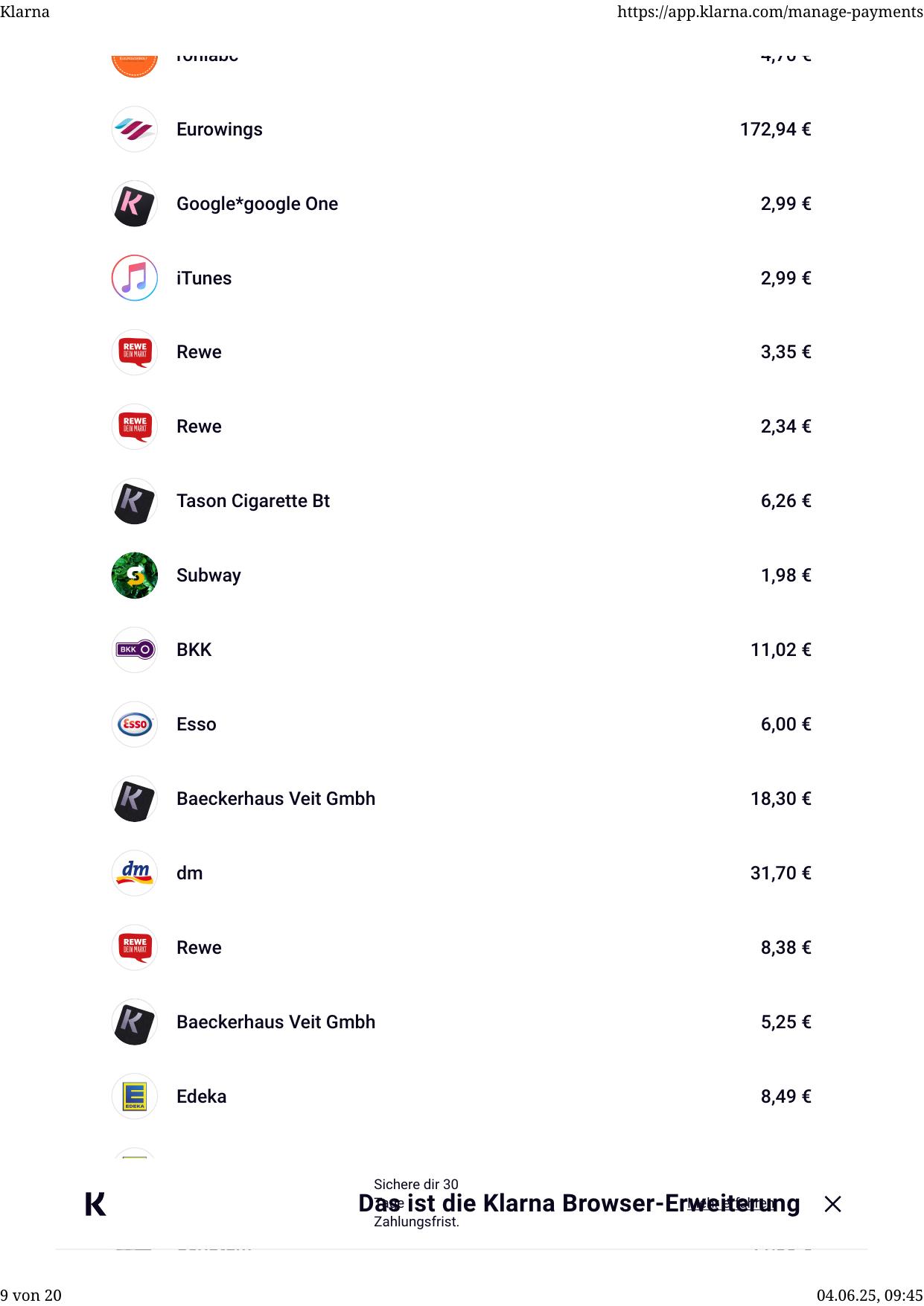Click the Eurowings airline logo icon
Screen dimensions: 924x1306
click(135, 130)
